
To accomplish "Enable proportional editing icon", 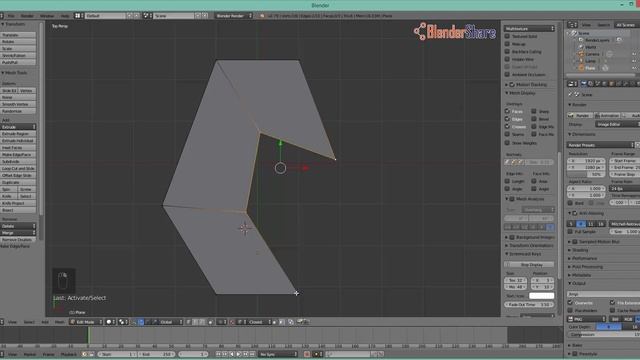I will pos(222,322).
